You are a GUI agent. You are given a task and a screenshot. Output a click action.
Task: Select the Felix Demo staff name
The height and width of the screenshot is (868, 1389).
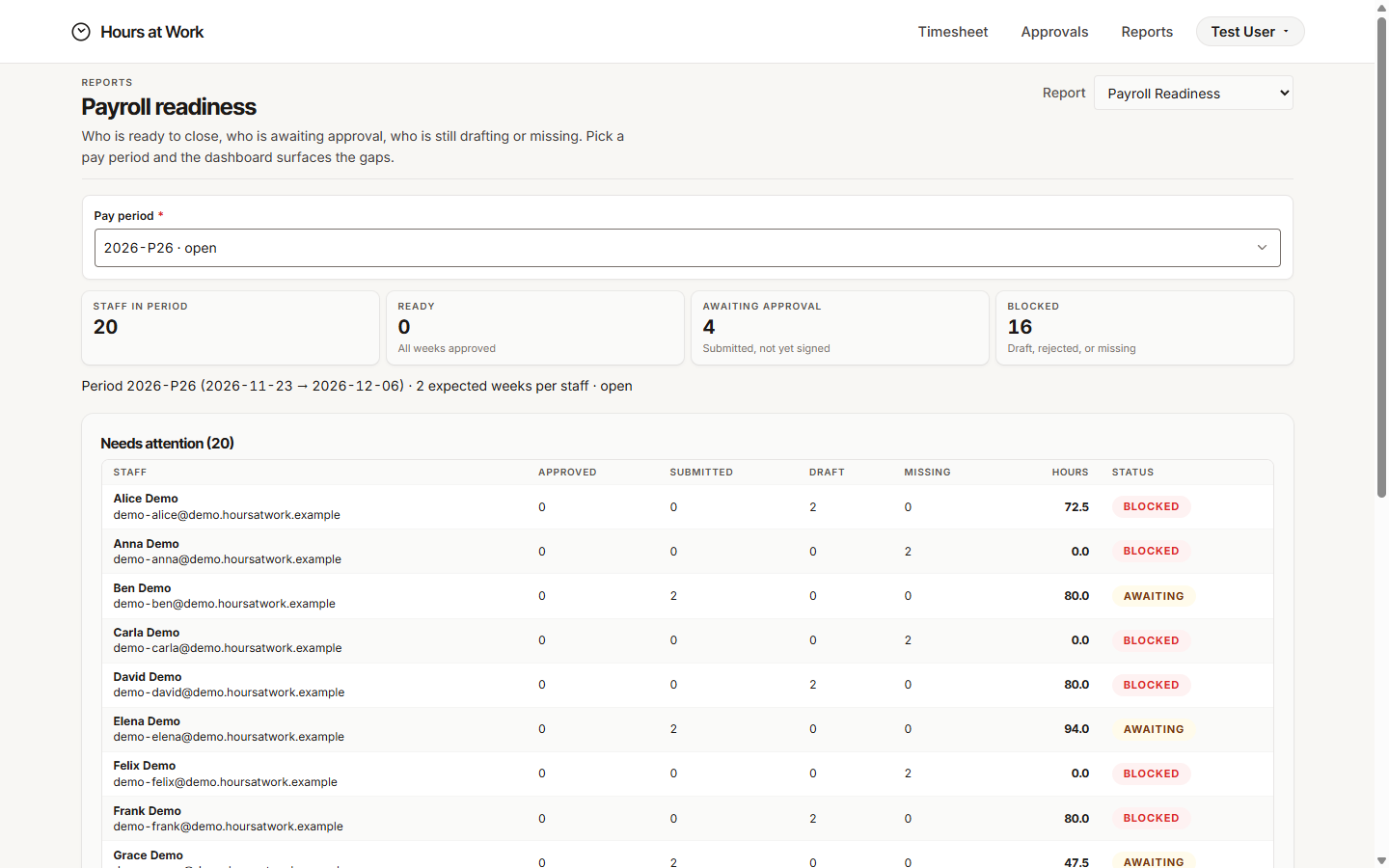point(144,766)
